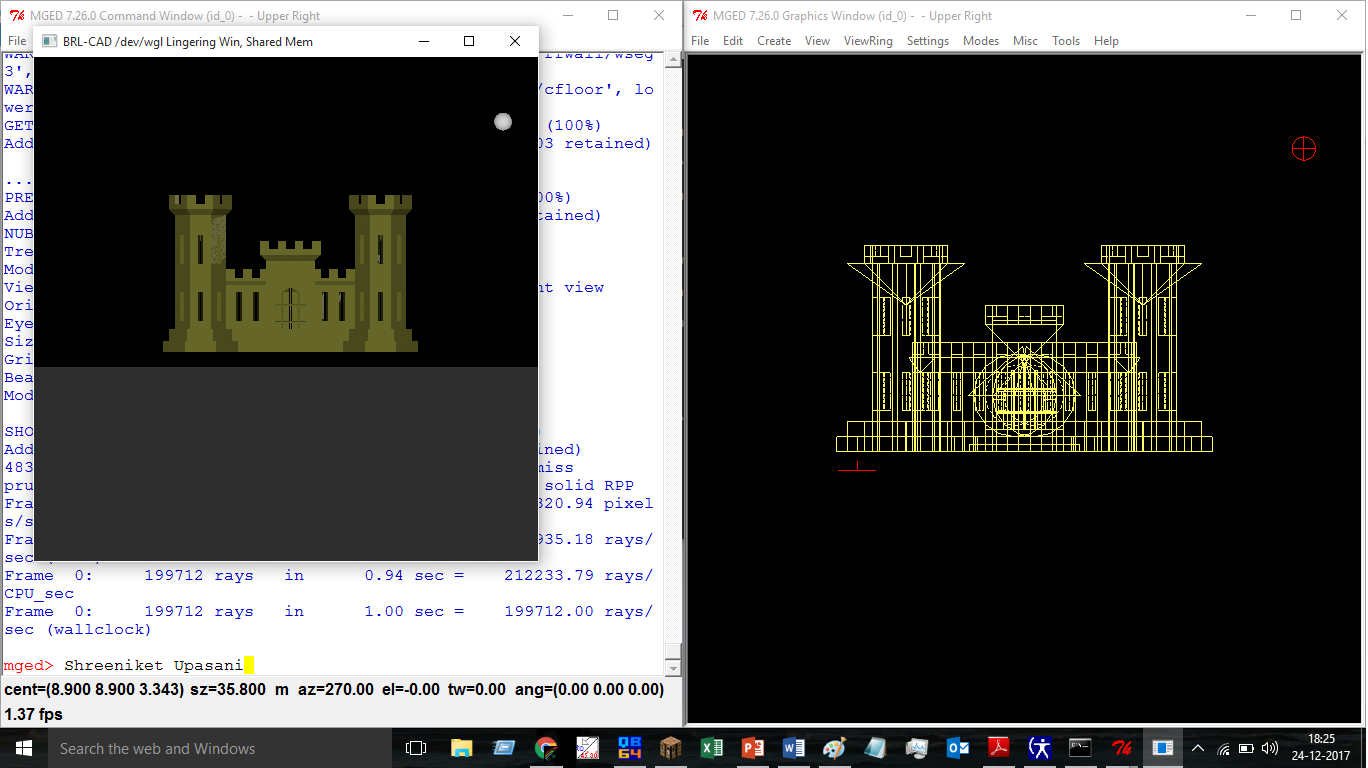The image size is (1368, 768).
Task: Close the MGED Command Window
Action: (x=659, y=15)
